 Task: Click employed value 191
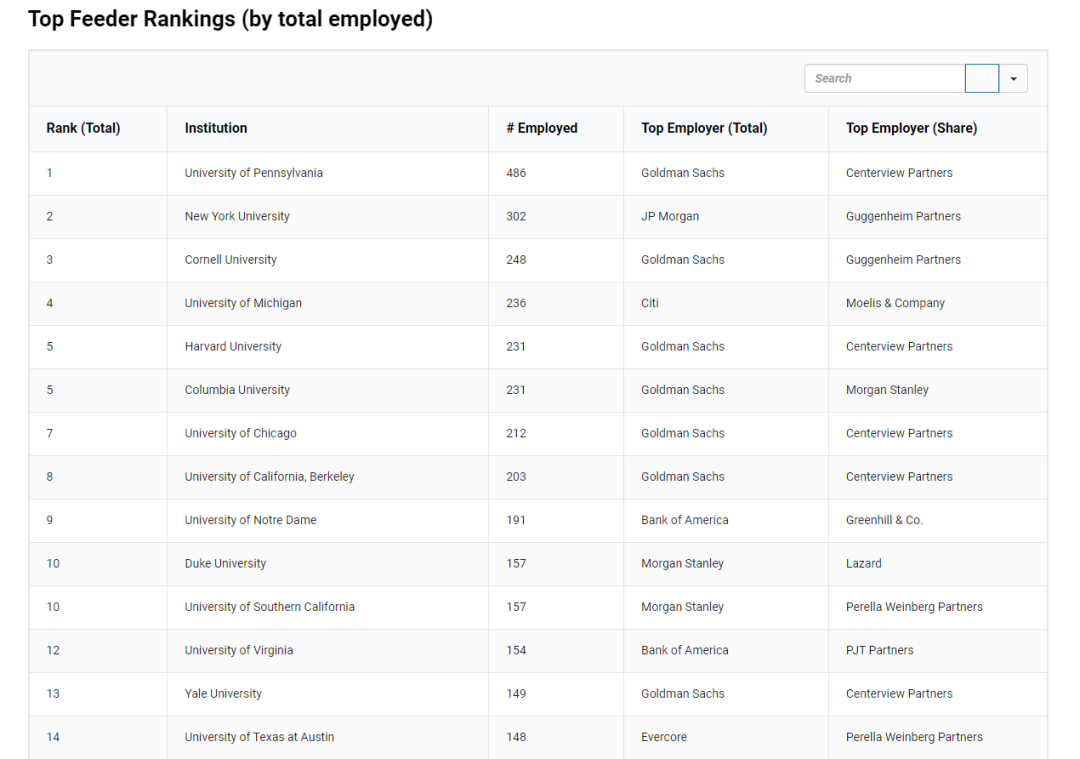[516, 520]
